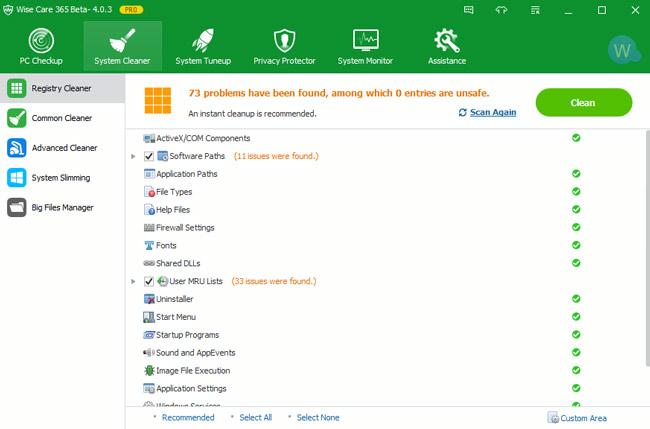650x429 pixels.
Task: Select Common Cleaner in sidebar
Action: click(62, 118)
